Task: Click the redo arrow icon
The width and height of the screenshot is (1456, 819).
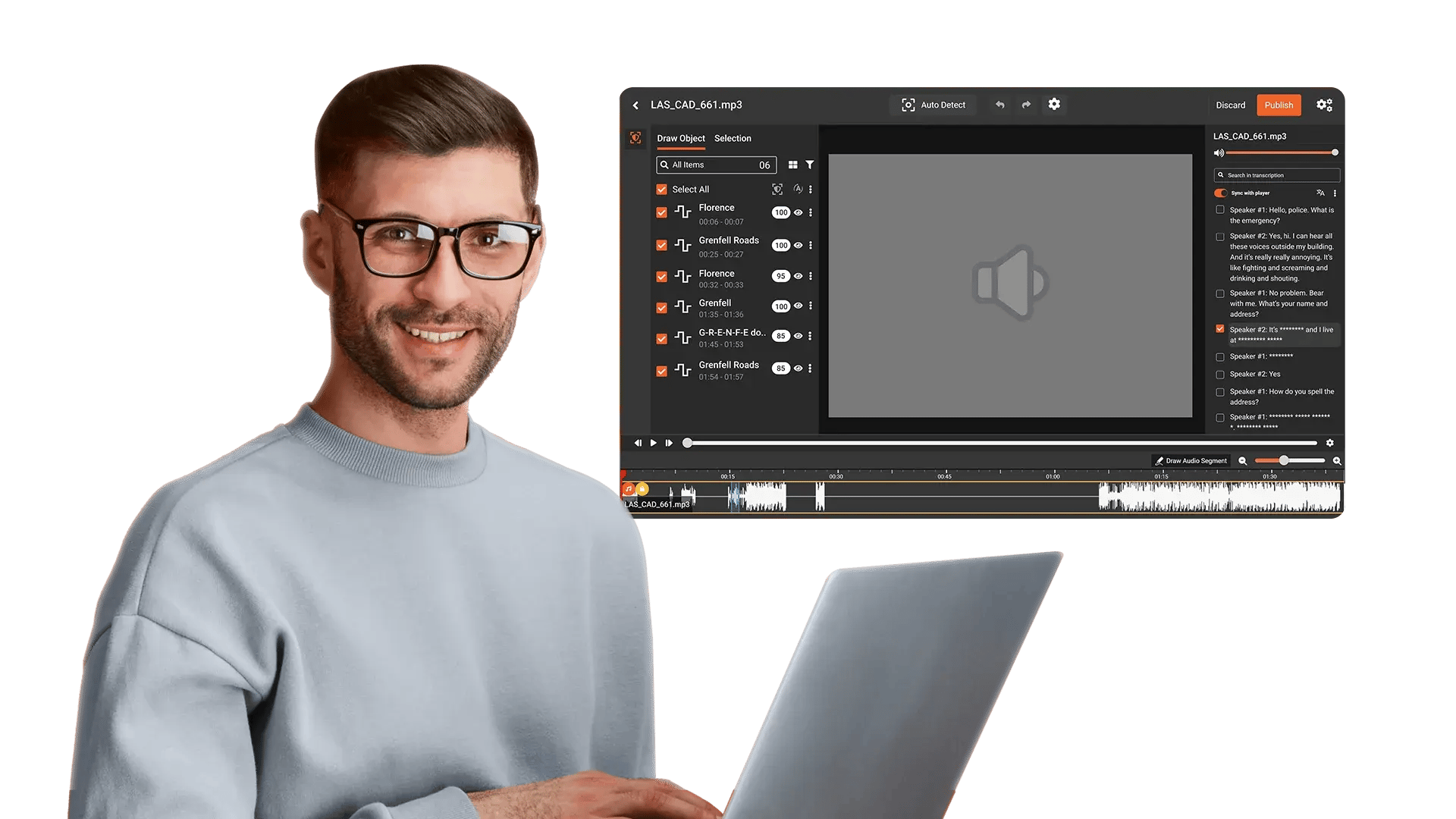Action: pos(1026,105)
